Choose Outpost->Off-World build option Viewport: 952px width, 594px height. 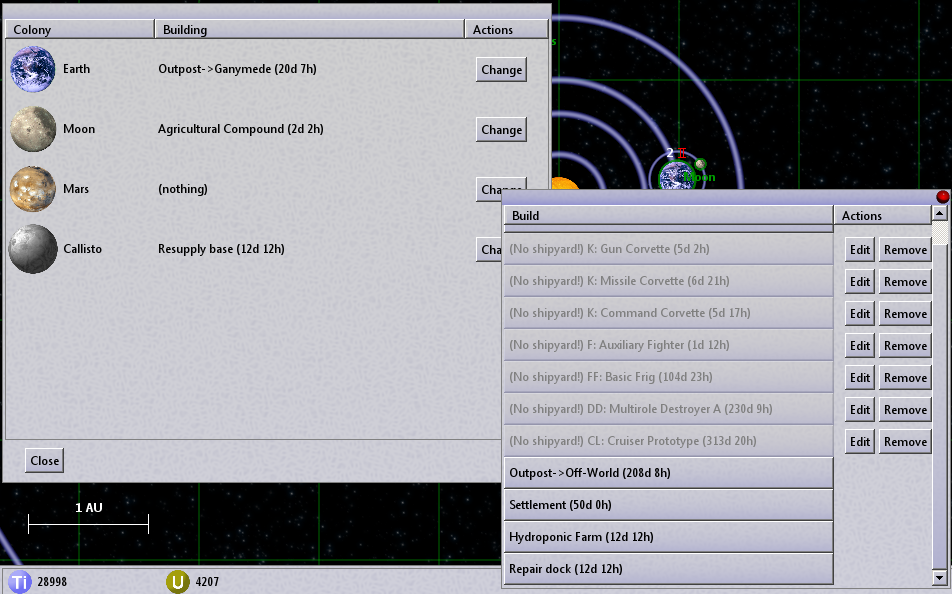coord(668,473)
